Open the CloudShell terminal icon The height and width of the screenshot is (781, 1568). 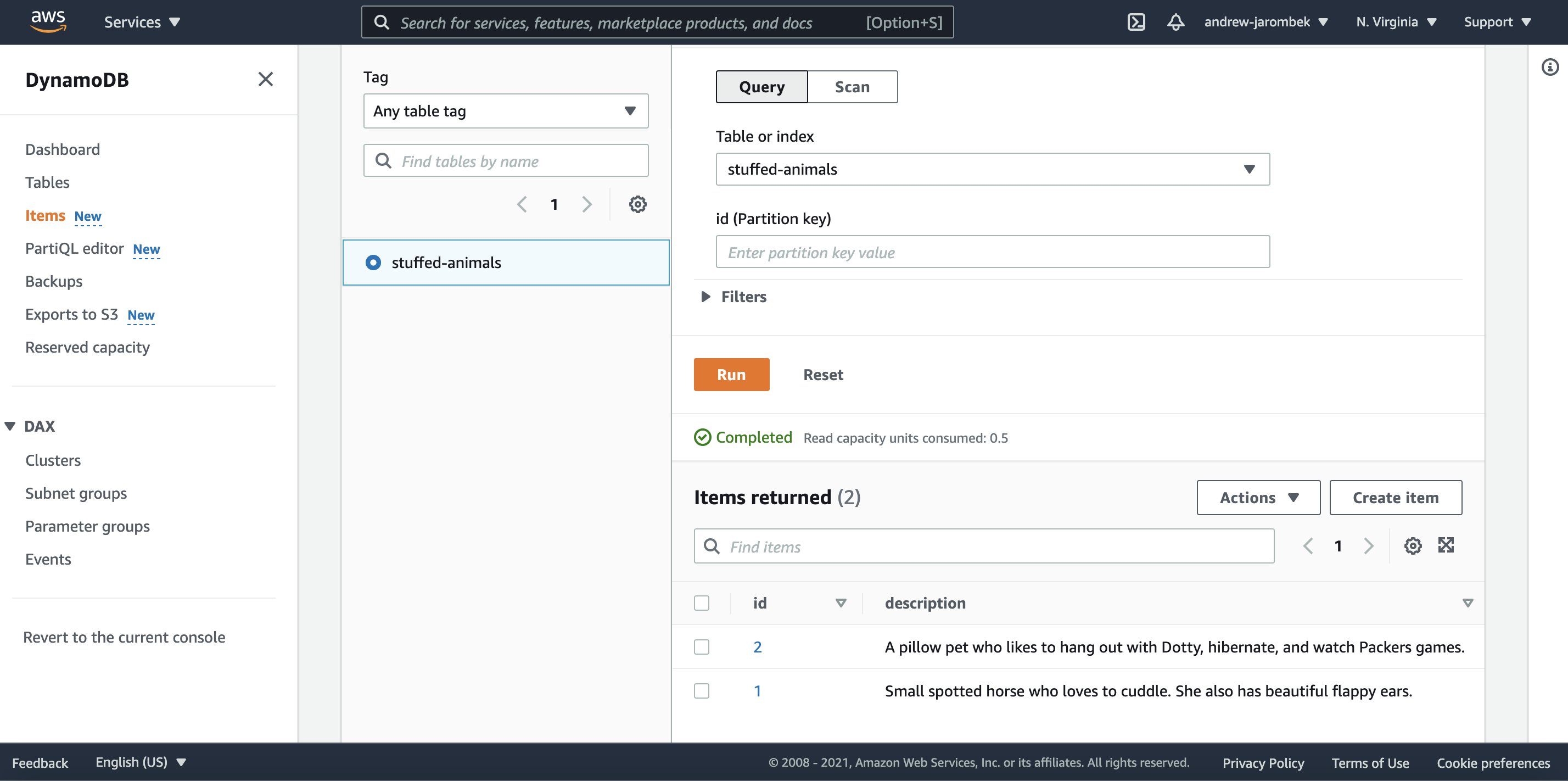(1136, 22)
